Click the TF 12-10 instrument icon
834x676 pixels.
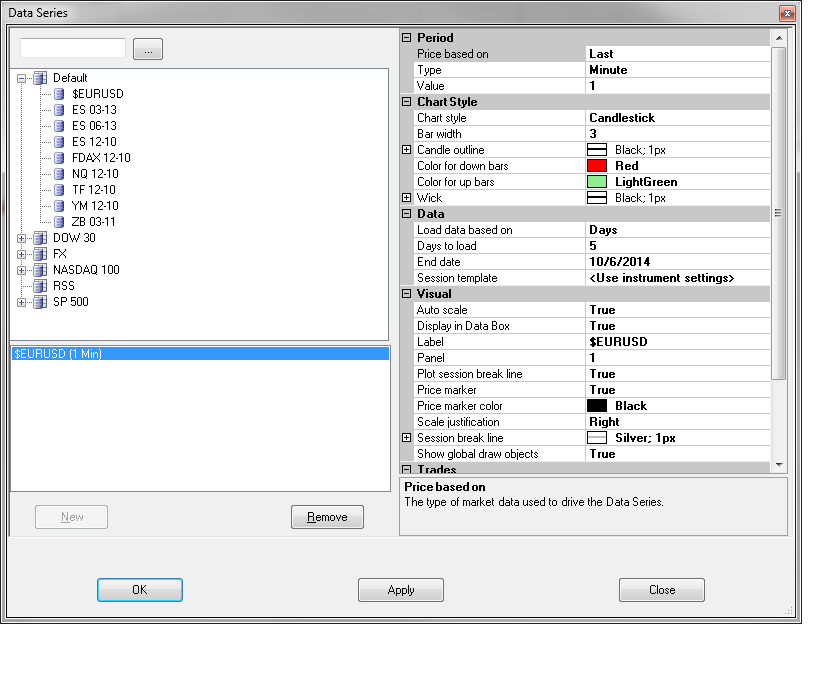tap(59, 190)
